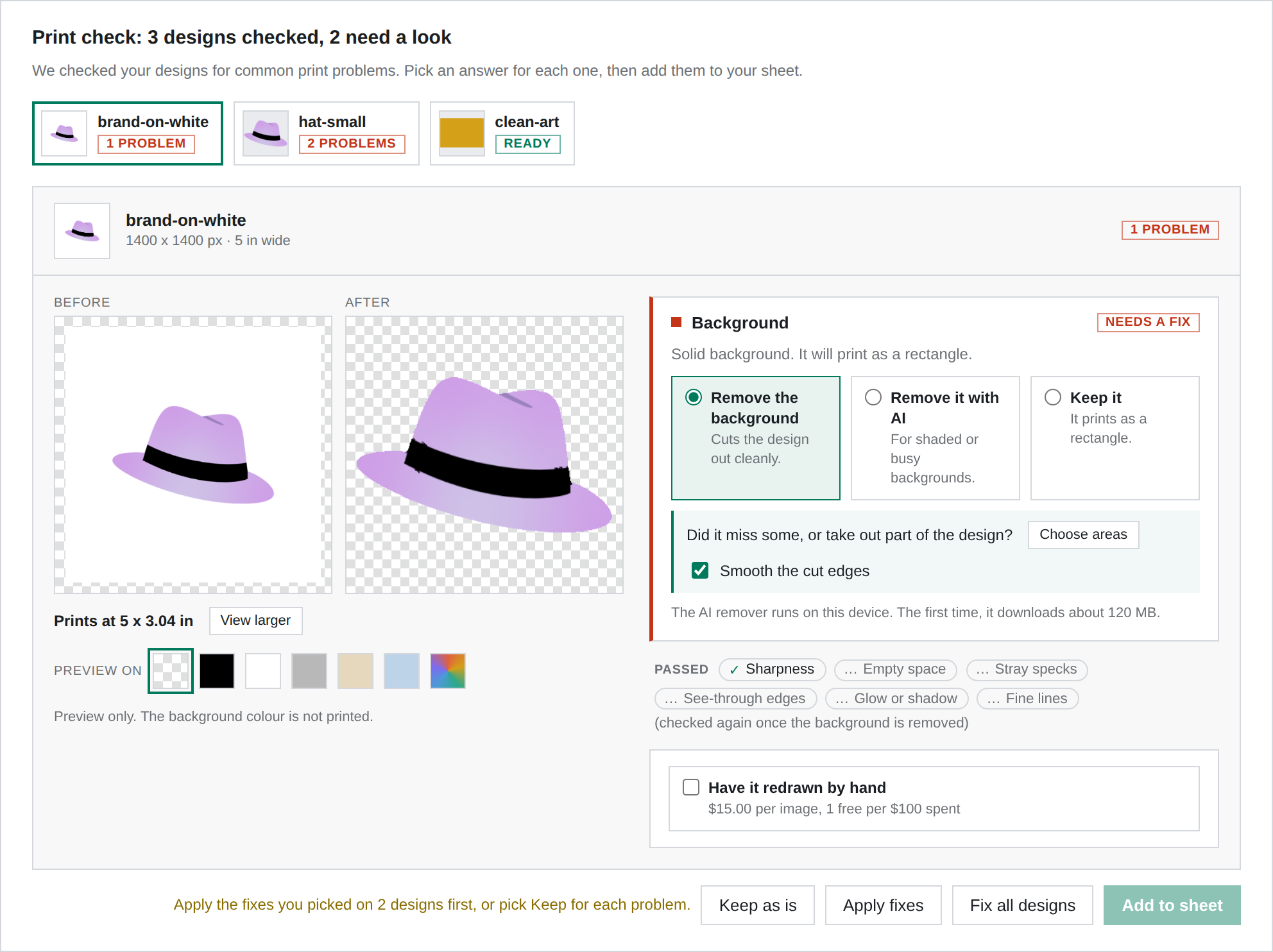Click View larger button
1273x952 pixels.
pos(256,620)
